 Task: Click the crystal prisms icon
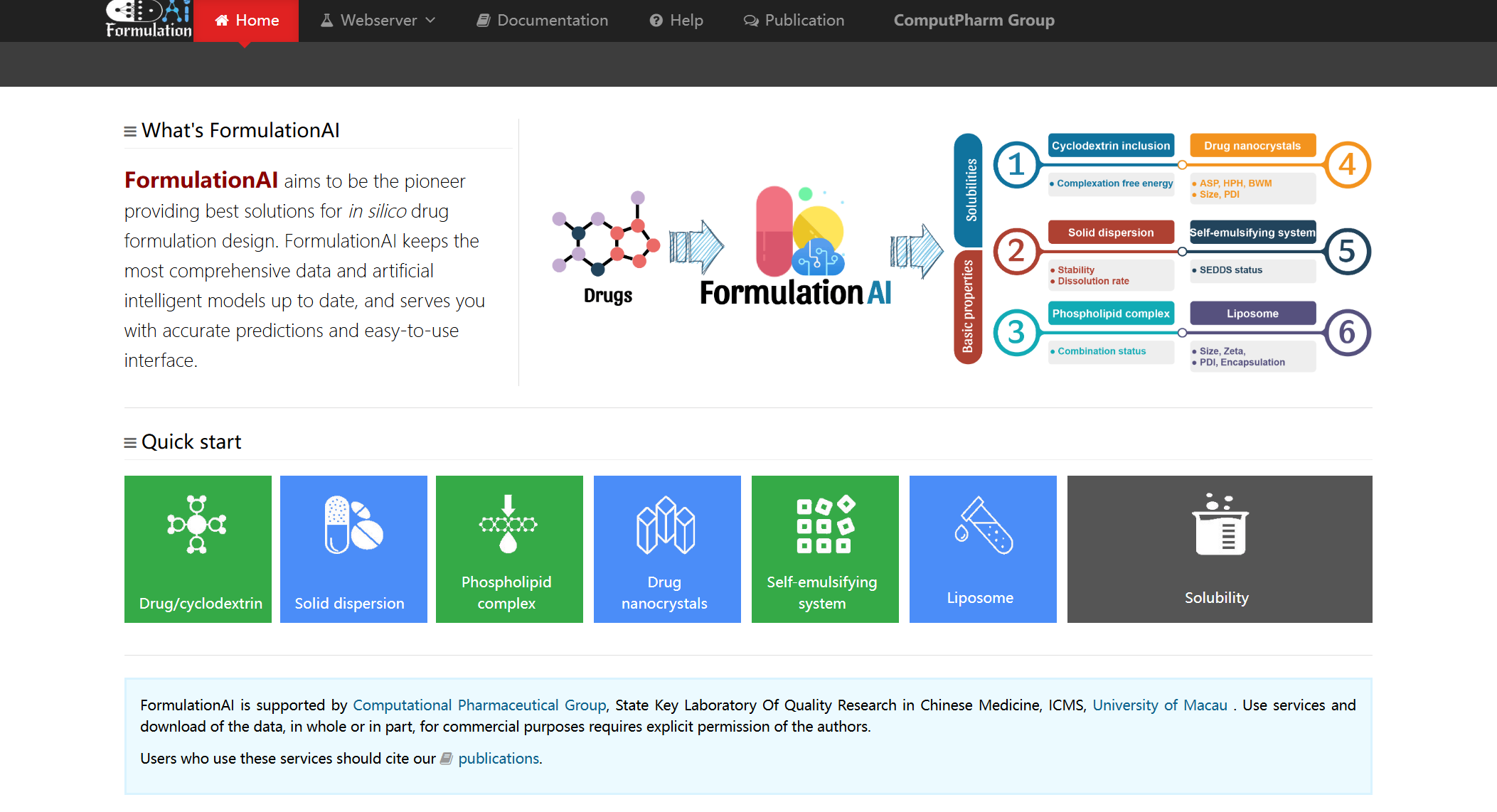click(666, 525)
